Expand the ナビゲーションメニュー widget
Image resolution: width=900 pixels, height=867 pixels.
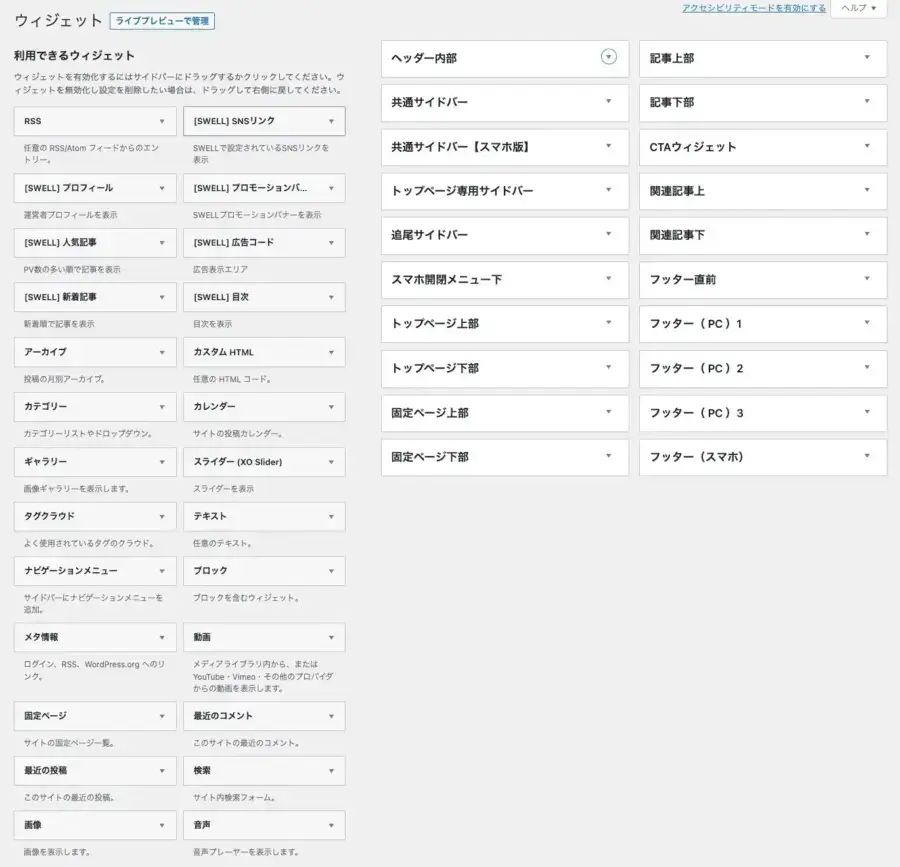click(x=94, y=571)
